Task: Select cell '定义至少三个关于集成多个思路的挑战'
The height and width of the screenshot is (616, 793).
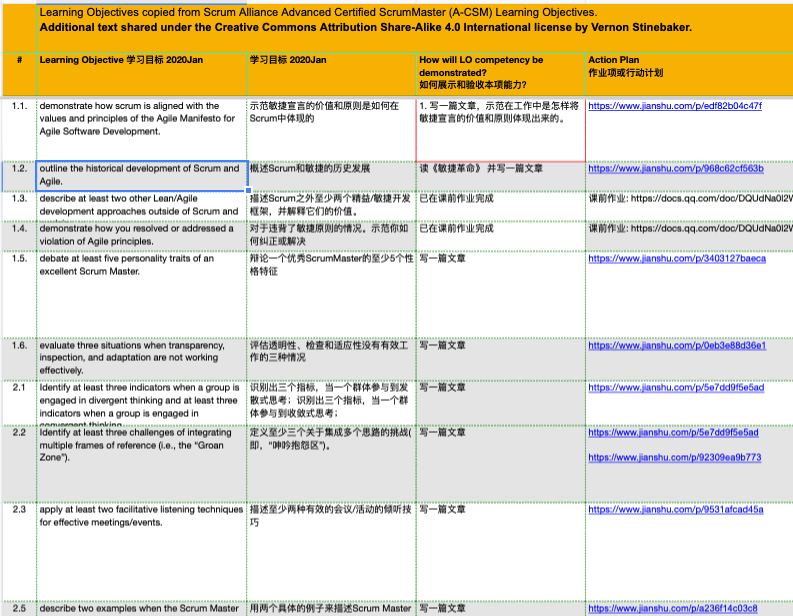Action: pos(331,464)
